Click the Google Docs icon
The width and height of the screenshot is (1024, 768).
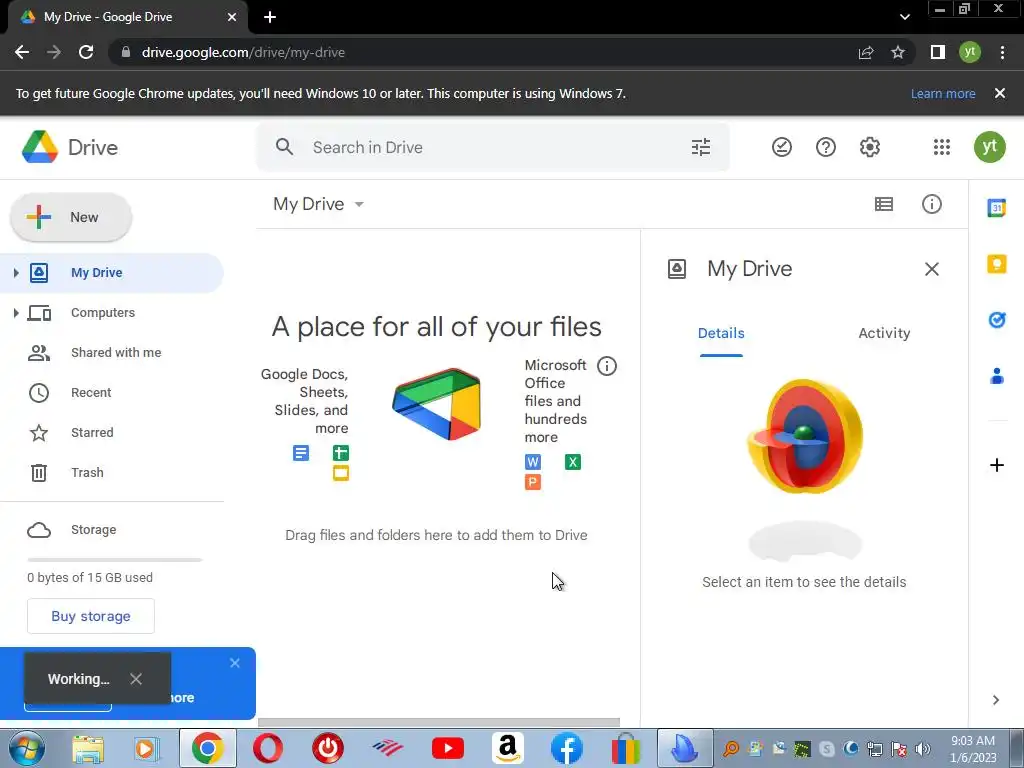point(301,453)
